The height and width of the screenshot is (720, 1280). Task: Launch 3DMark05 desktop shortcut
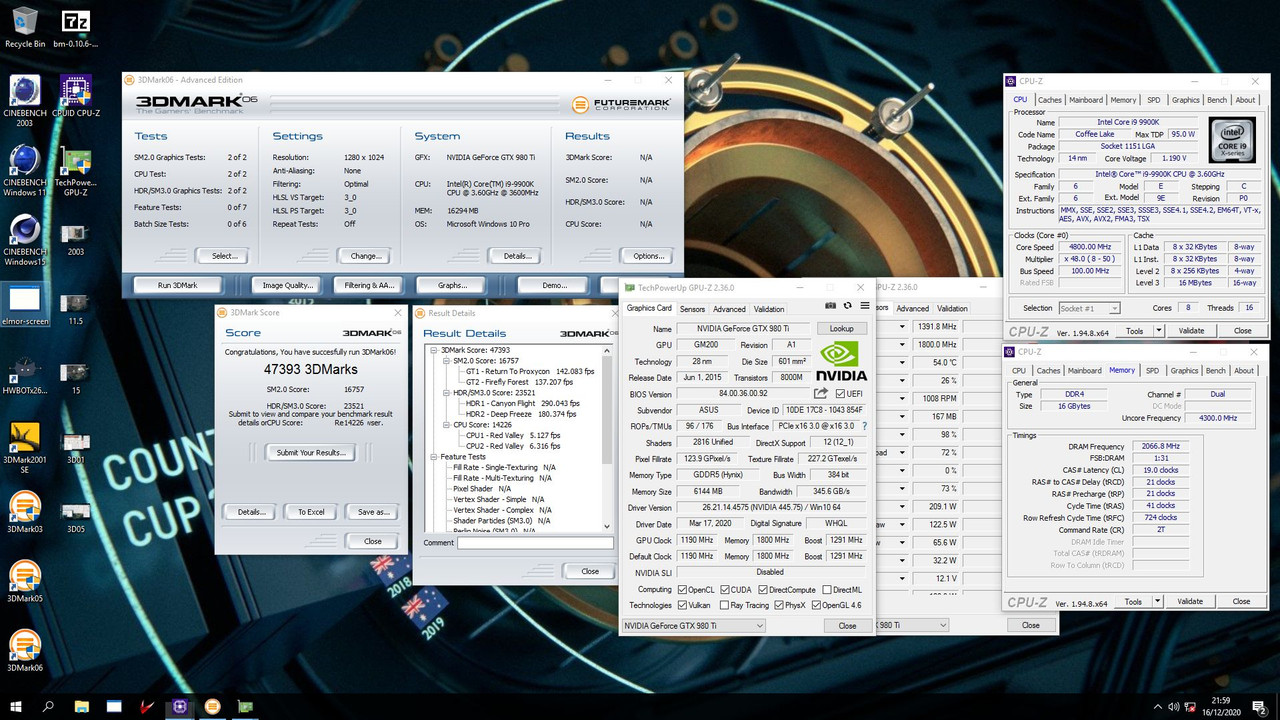pos(24,581)
